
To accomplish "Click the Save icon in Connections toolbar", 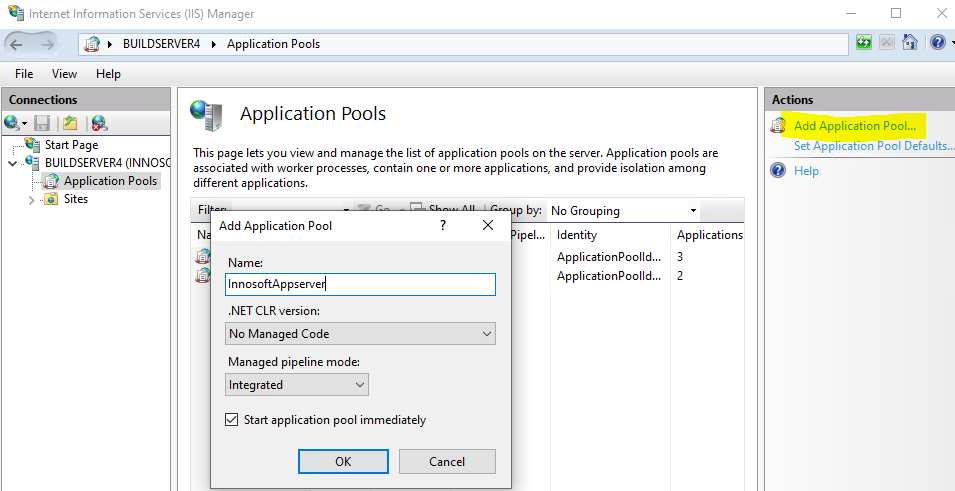I will tap(42, 123).
